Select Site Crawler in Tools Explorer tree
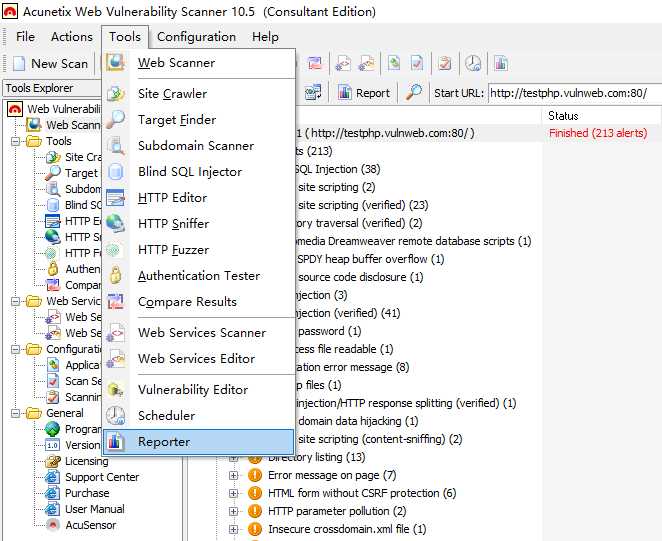 [73, 157]
